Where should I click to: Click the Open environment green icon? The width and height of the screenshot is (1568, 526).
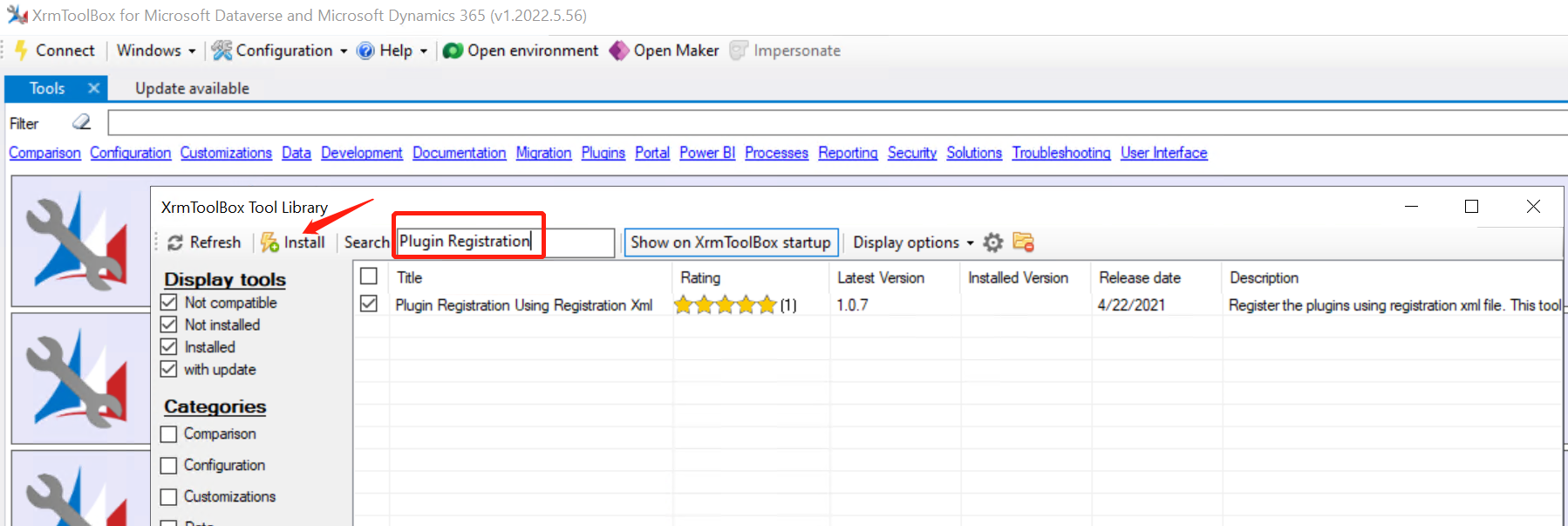pyautogui.click(x=453, y=51)
